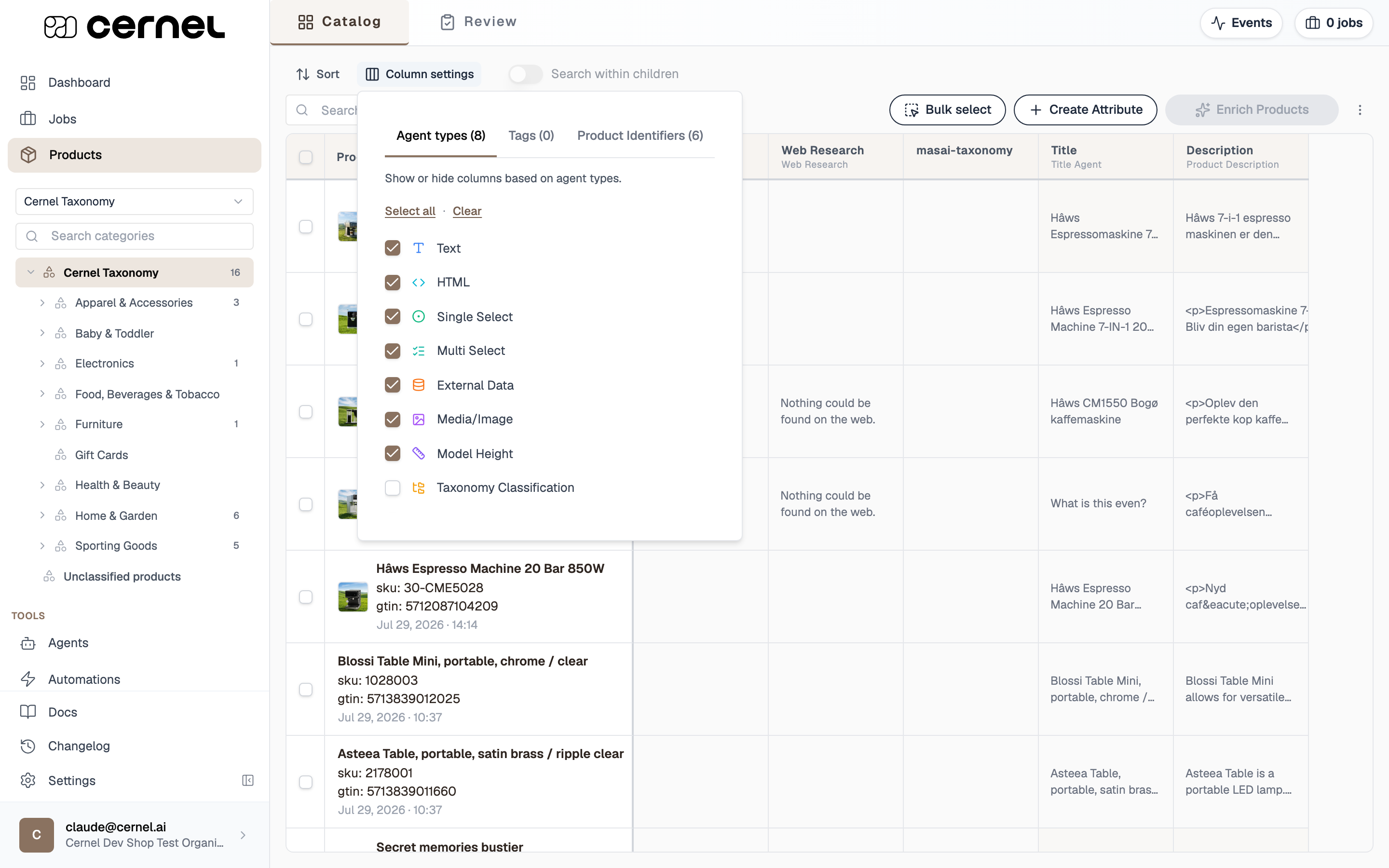Viewport: 1389px width, 868px height.
Task: Uncheck Multi Select checkbox
Action: point(393,351)
